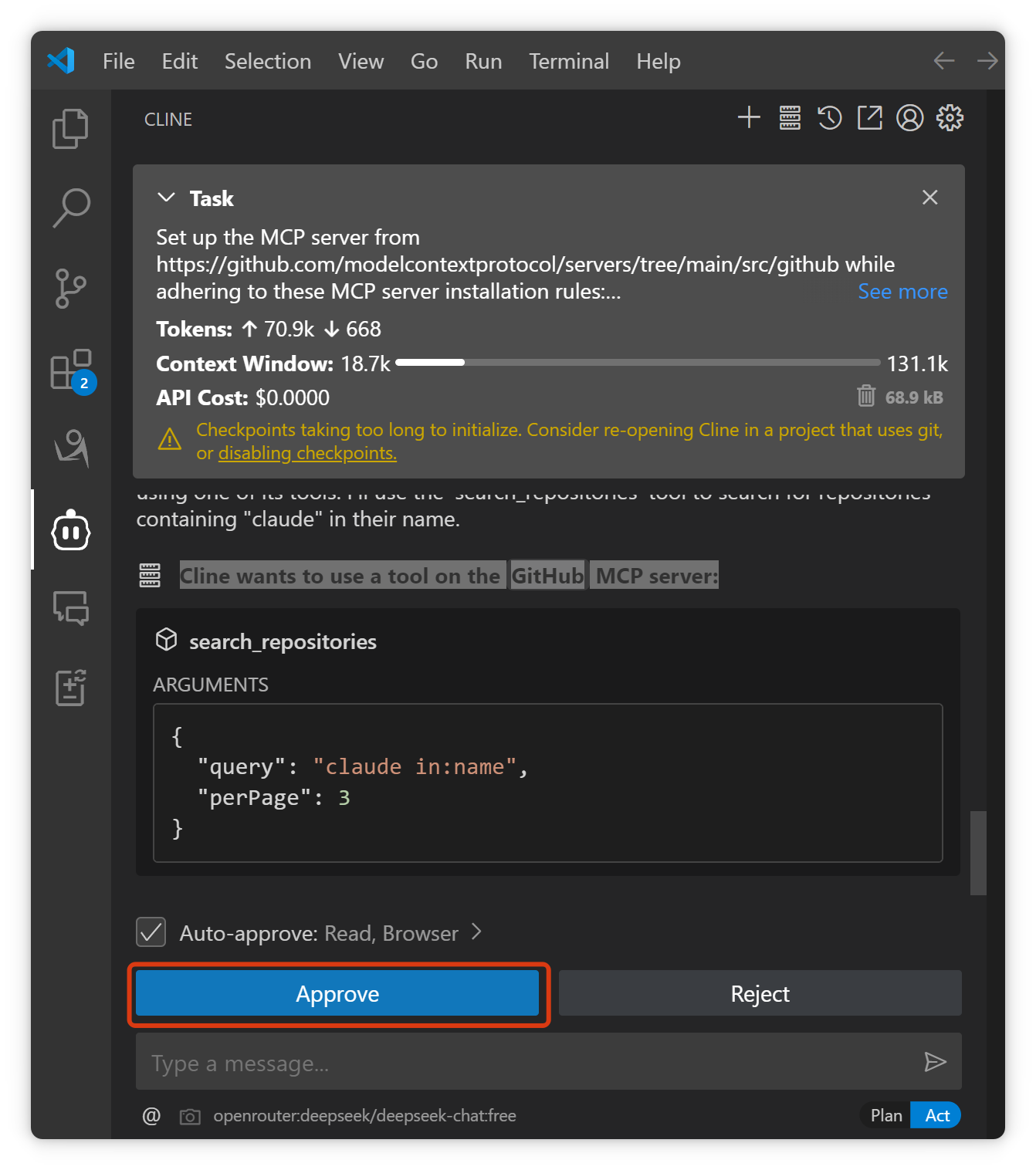Screen dimensions: 1036x1170
Task: Click See more to expand task text
Action: click(902, 292)
